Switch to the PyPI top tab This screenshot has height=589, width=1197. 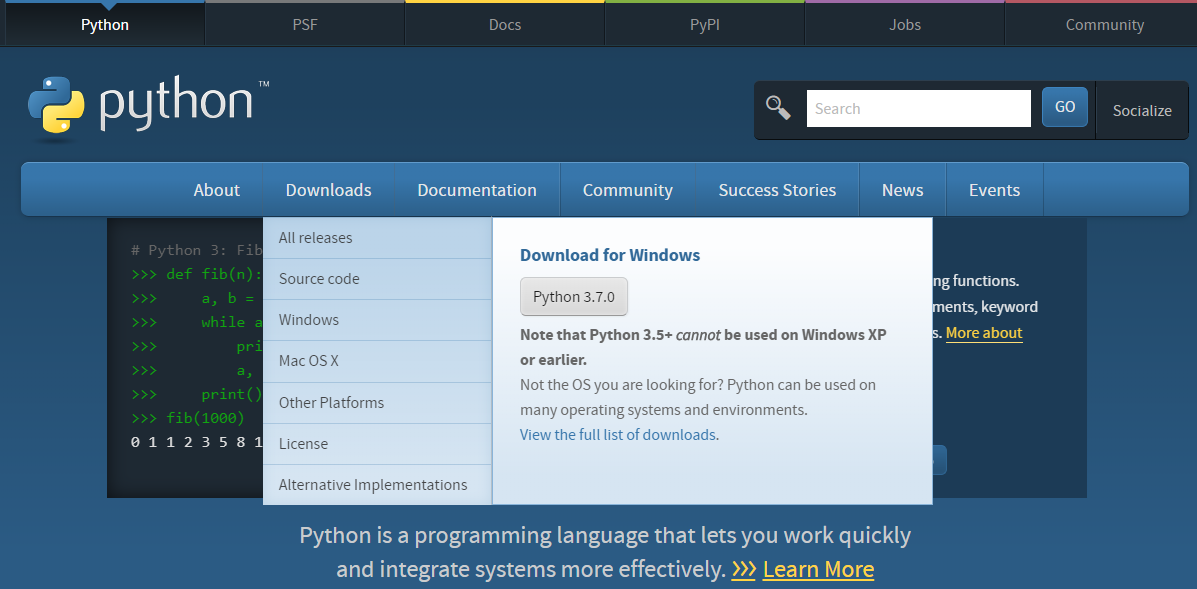[704, 24]
